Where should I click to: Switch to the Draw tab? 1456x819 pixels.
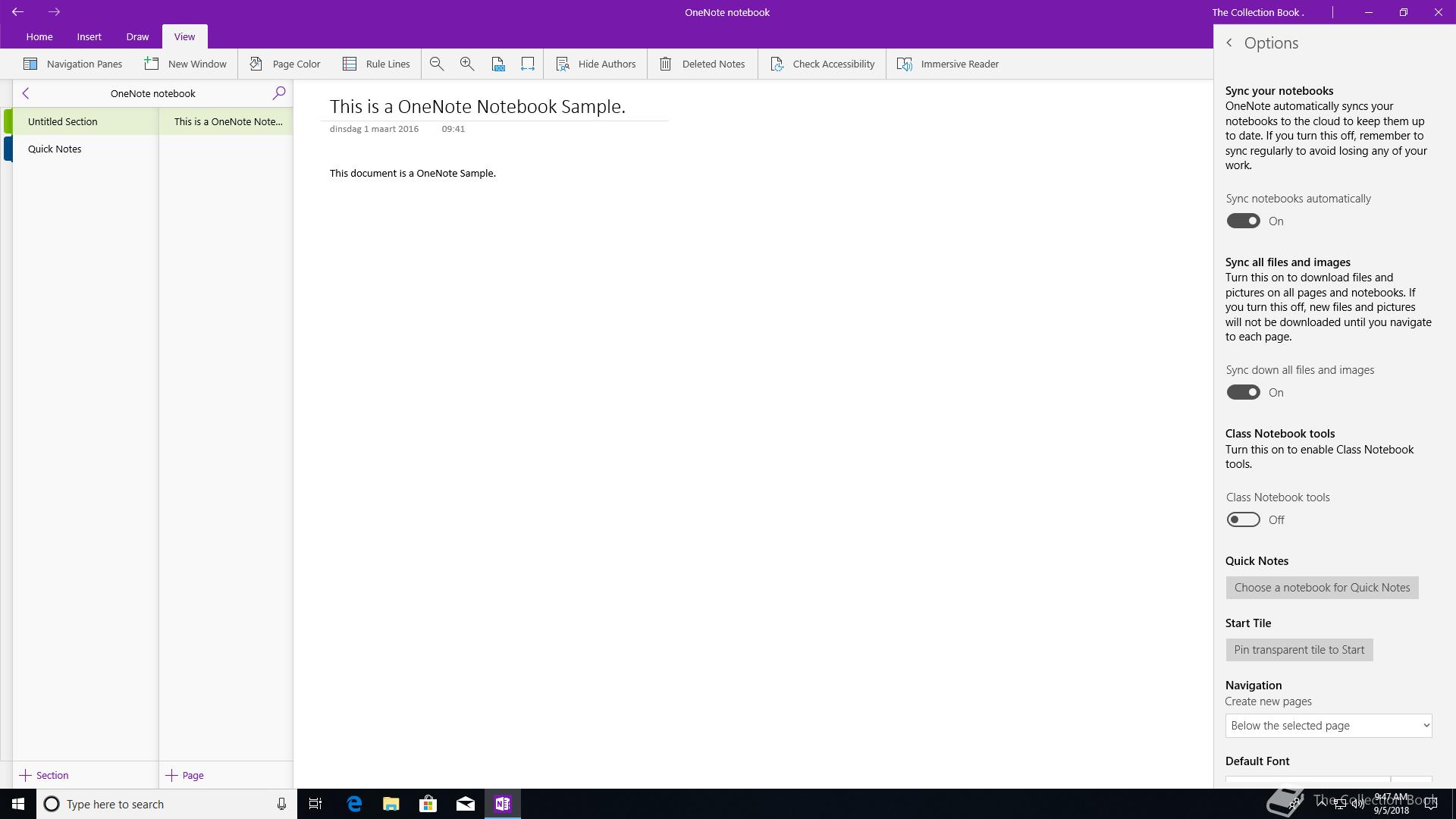[137, 36]
